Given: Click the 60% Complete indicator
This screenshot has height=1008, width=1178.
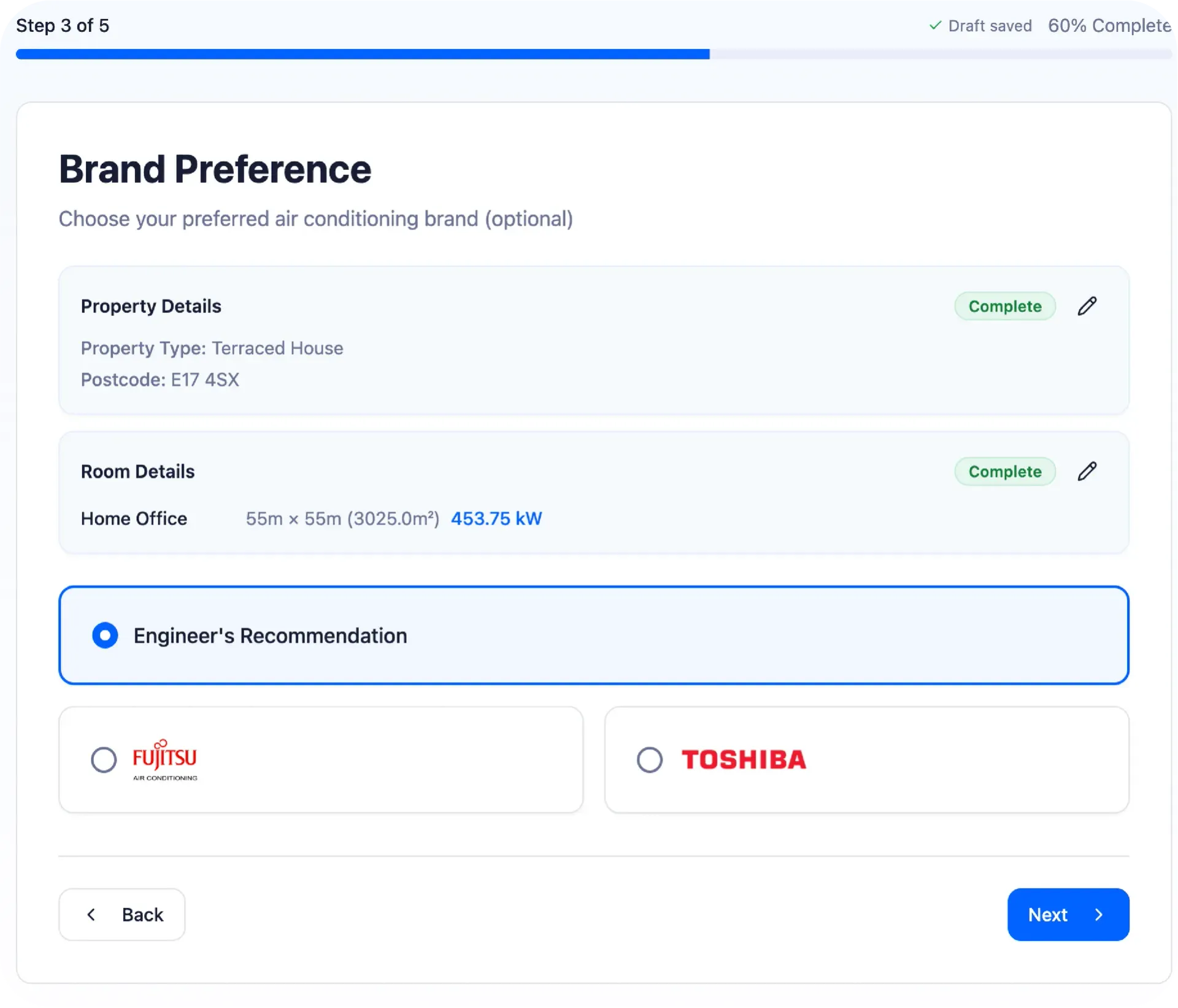Looking at the screenshot, I should point(1109,25).
